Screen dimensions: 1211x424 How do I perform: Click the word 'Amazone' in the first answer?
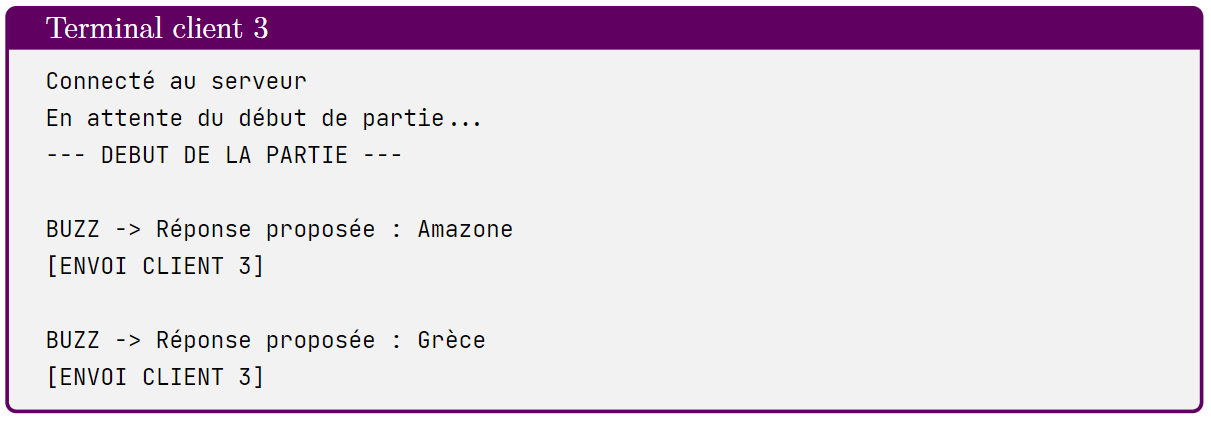(465, 230)
